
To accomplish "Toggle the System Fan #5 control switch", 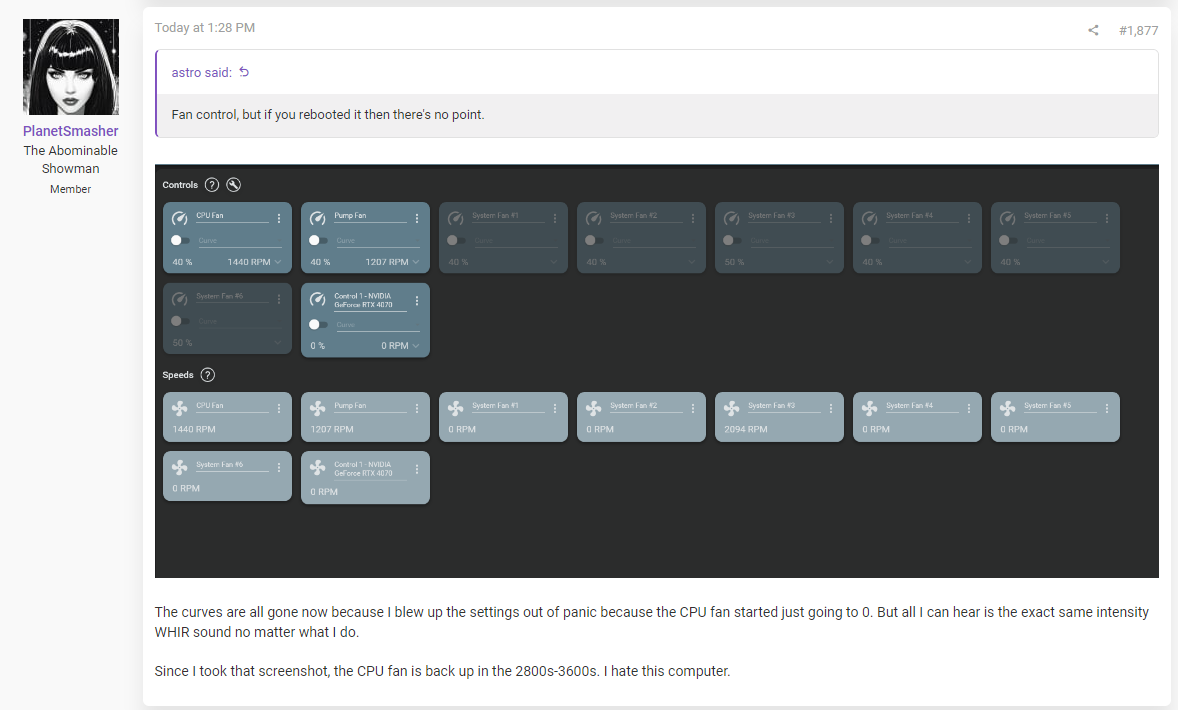I will (1009, 240).
